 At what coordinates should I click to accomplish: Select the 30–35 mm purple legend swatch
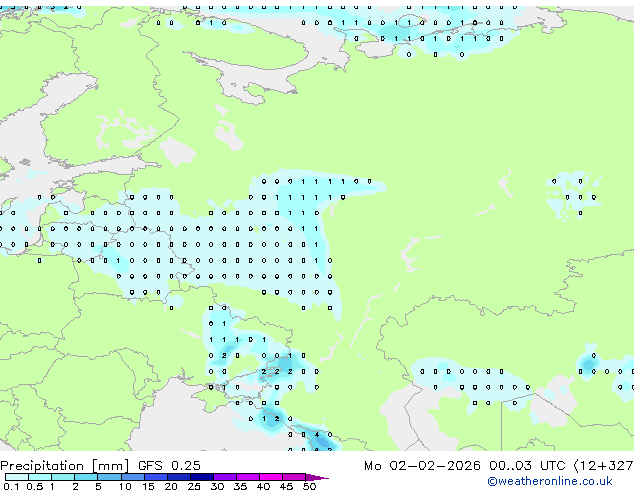225,477
